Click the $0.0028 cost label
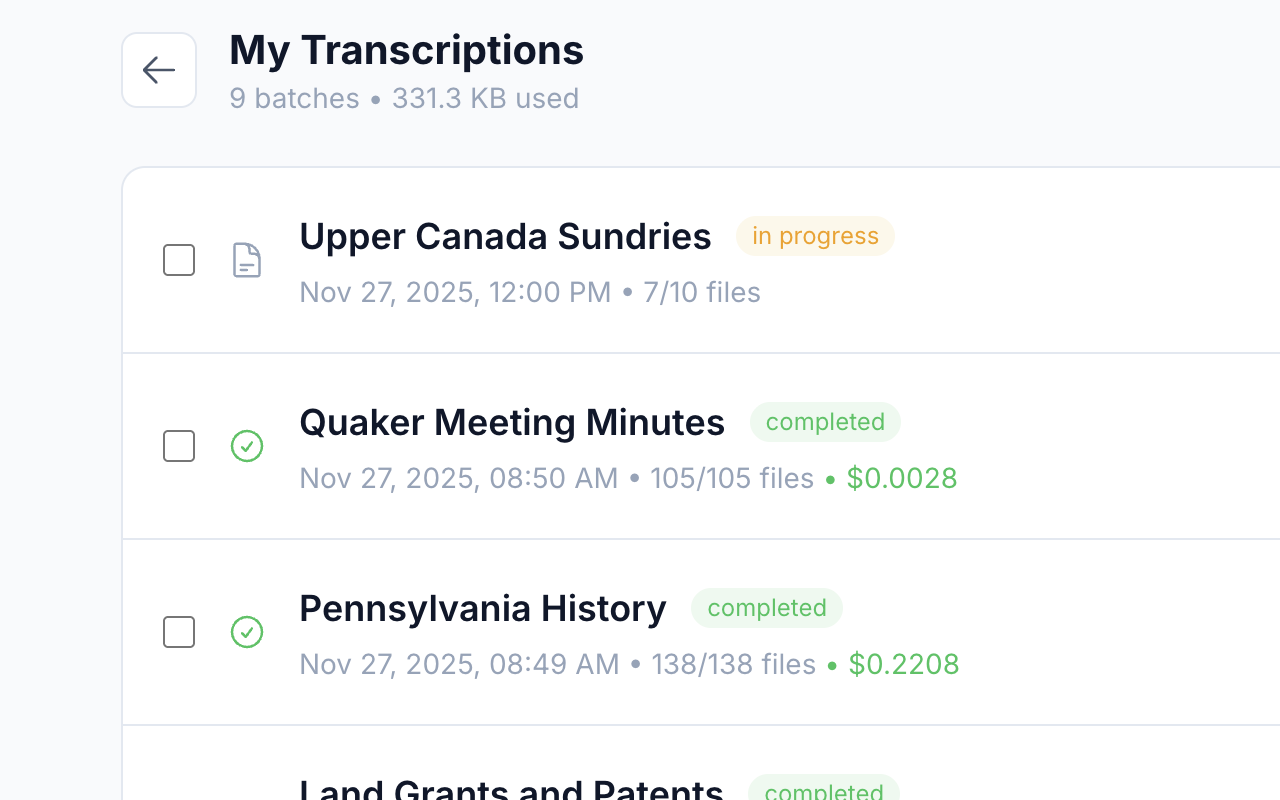 tap(902, 478)
